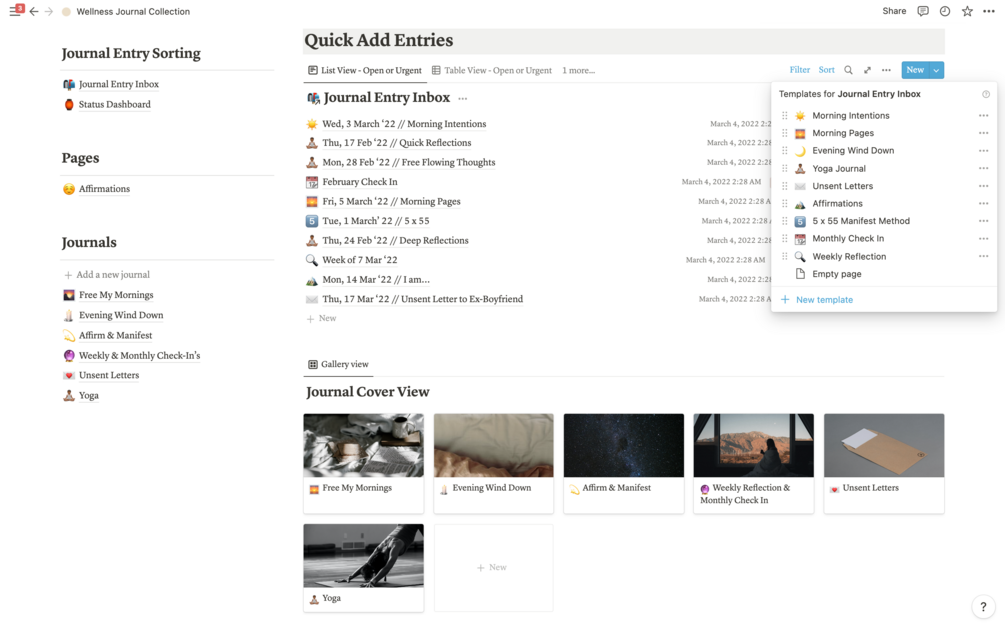Open ellipsis beside Journal Entry Inbox title
The width and height of the screenshot is (1005, 628).
463,98
